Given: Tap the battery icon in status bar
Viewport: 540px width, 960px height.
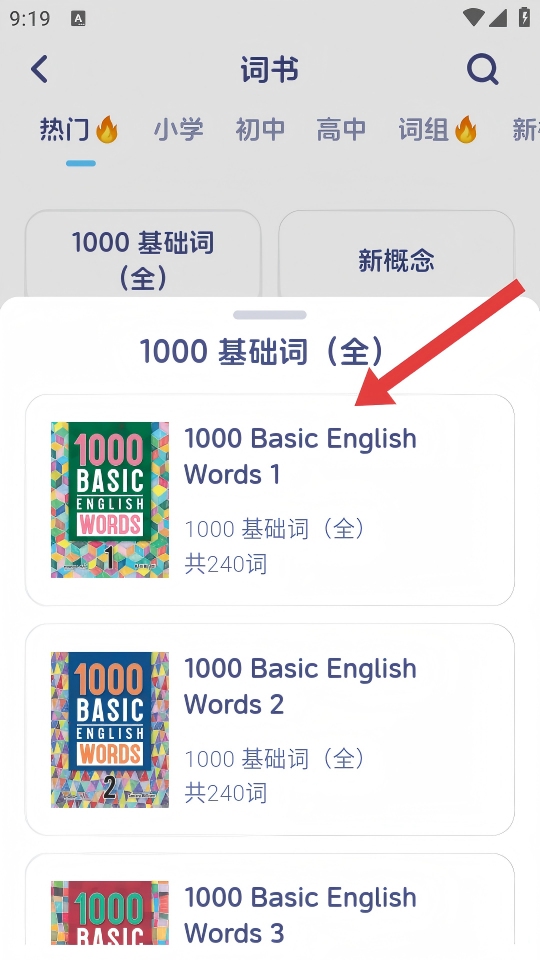Looking at the screenshot, I should point(524,17).
